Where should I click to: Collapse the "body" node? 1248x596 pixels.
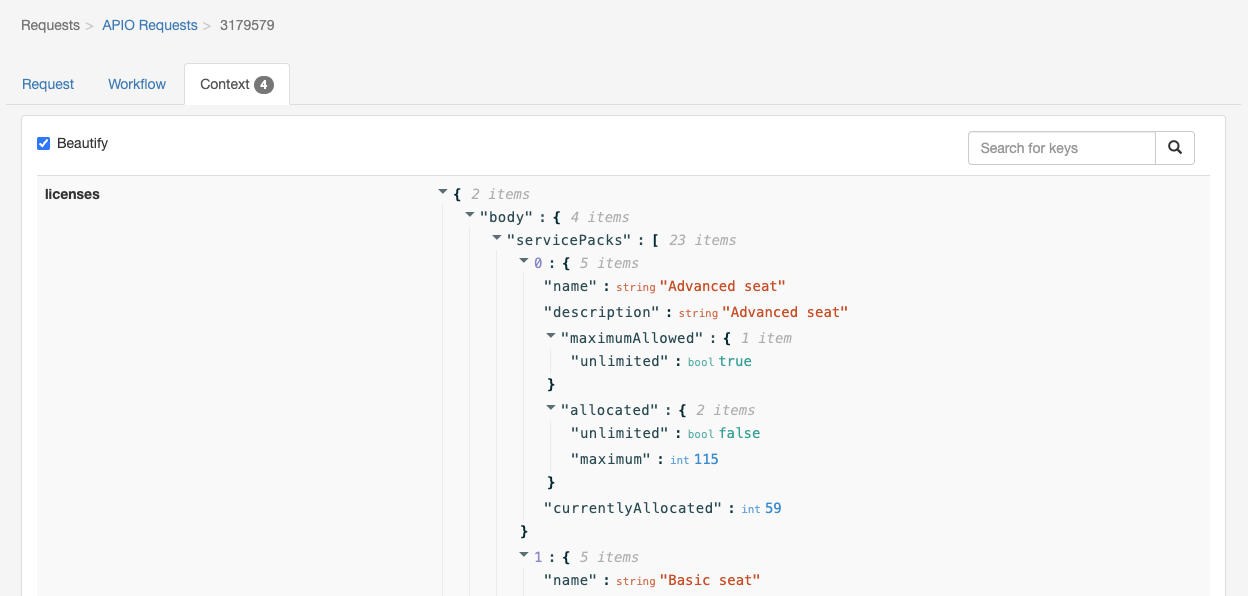point(470,215)
